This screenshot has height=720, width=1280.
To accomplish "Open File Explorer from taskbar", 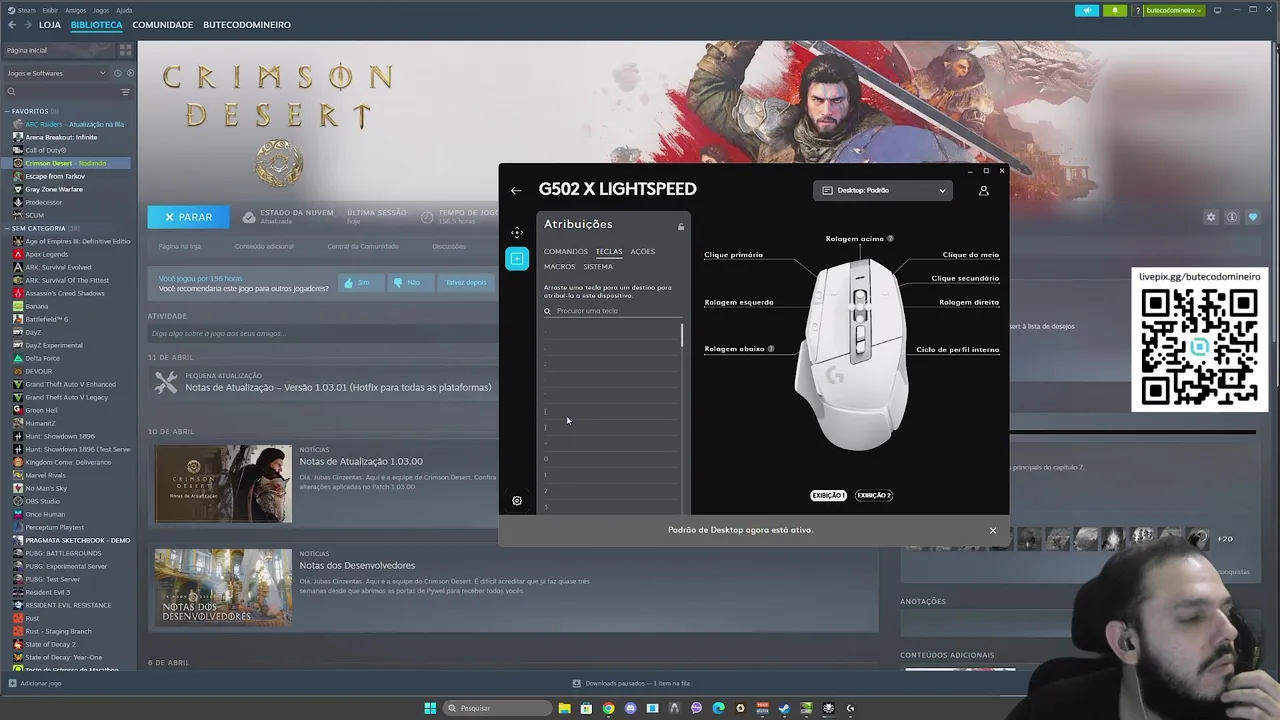I will coord(565,708).
